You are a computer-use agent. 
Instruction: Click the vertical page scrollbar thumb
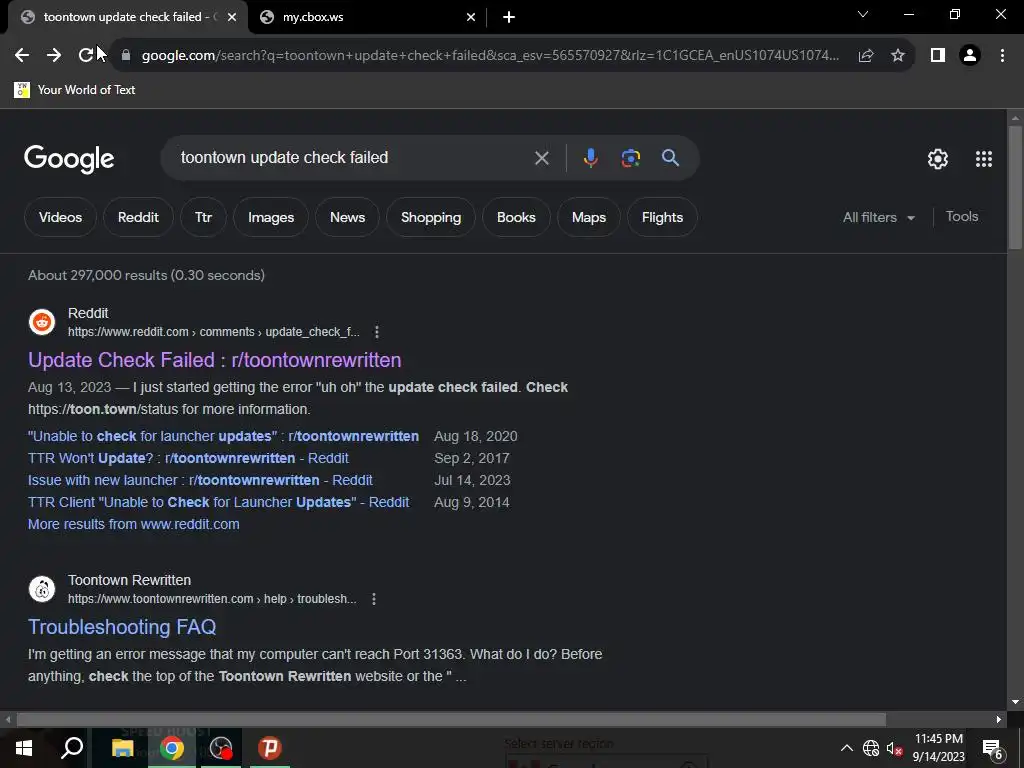pos(1015,187)
